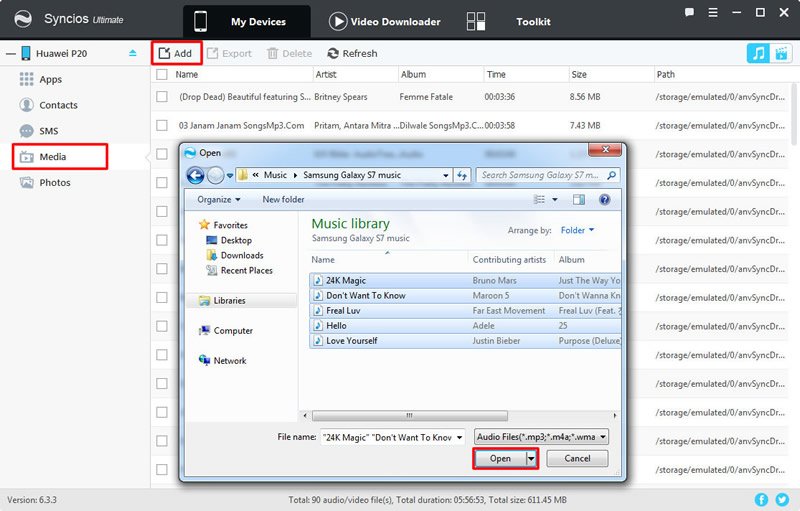Toggle the preview pane icon
800x511 pixels.
(x=579, y=199)
